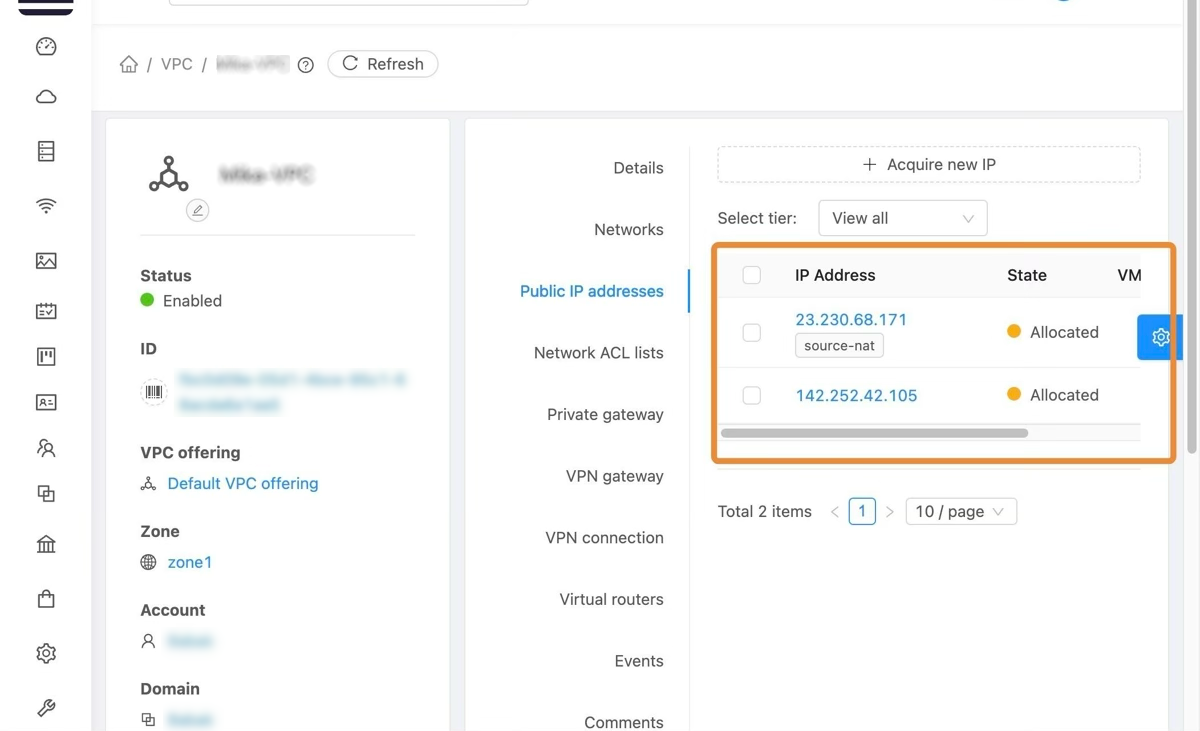Open the 10 / page size dropdown

click(960, 511)
